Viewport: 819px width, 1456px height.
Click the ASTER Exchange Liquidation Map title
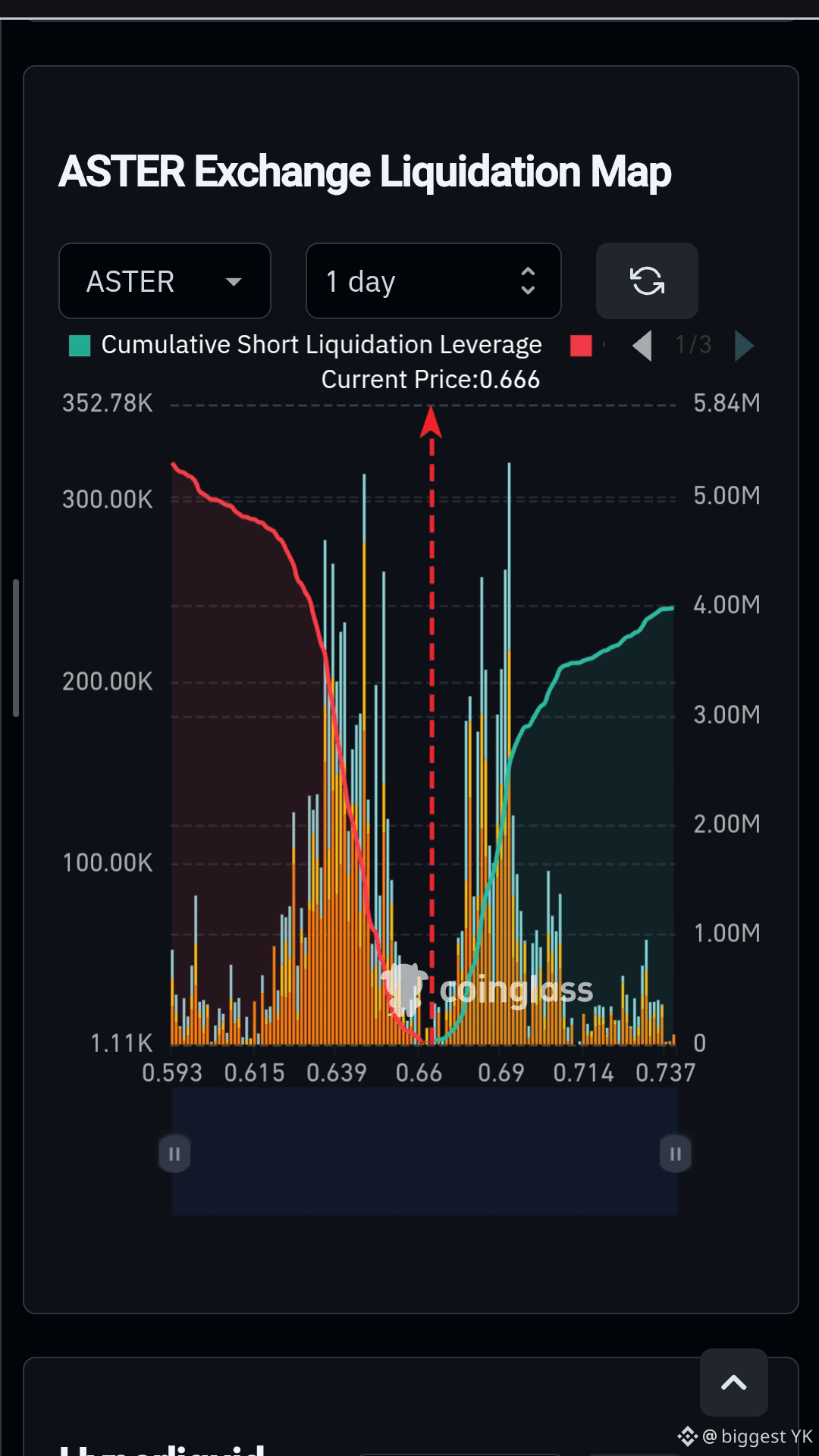point(365,172)
